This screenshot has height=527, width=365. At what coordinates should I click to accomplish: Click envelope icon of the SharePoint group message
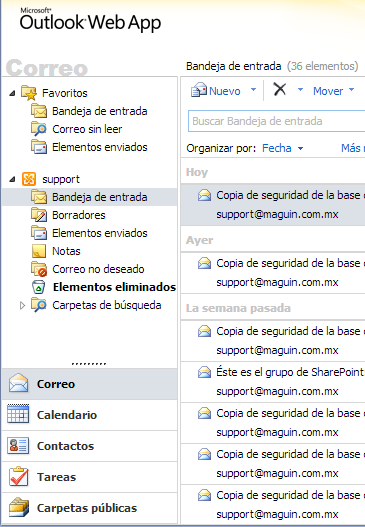[x=204, y=372]
